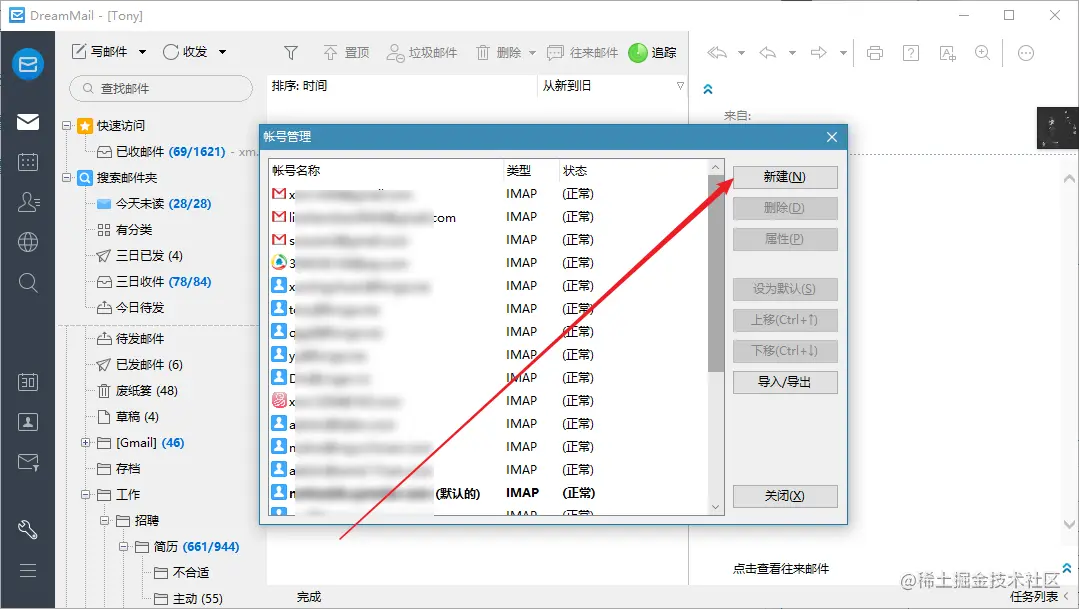Open the reply dropdown arrow
1079x609 pixels.
point(792,52)
